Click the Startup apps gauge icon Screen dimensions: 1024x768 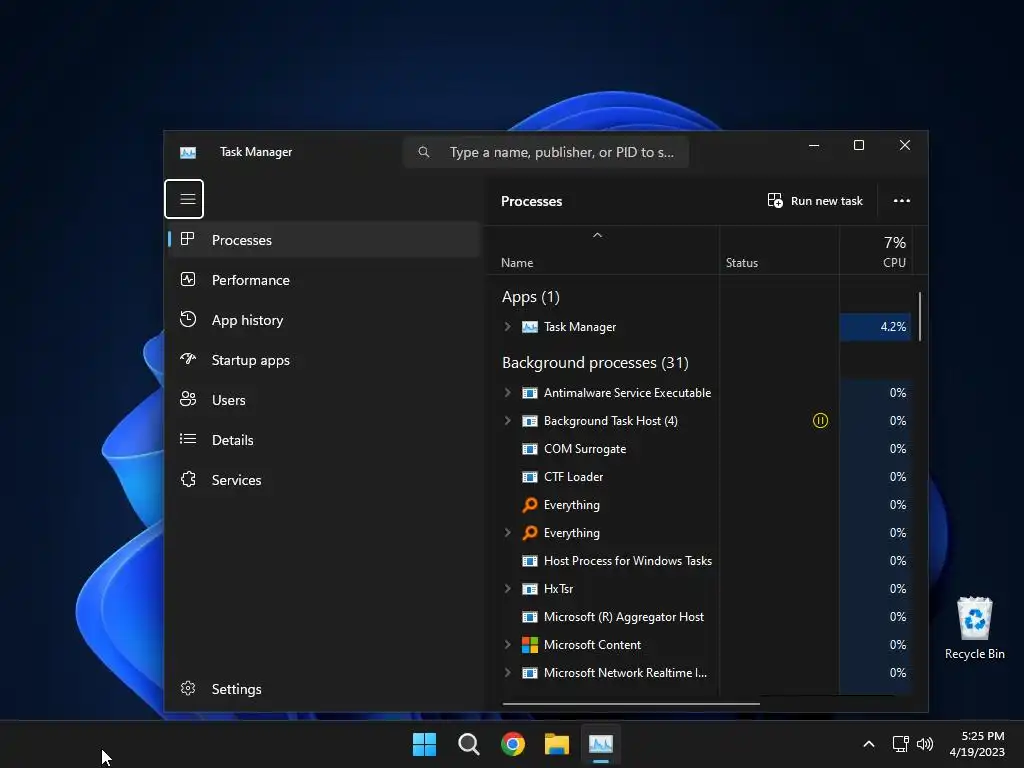[188, 359]
